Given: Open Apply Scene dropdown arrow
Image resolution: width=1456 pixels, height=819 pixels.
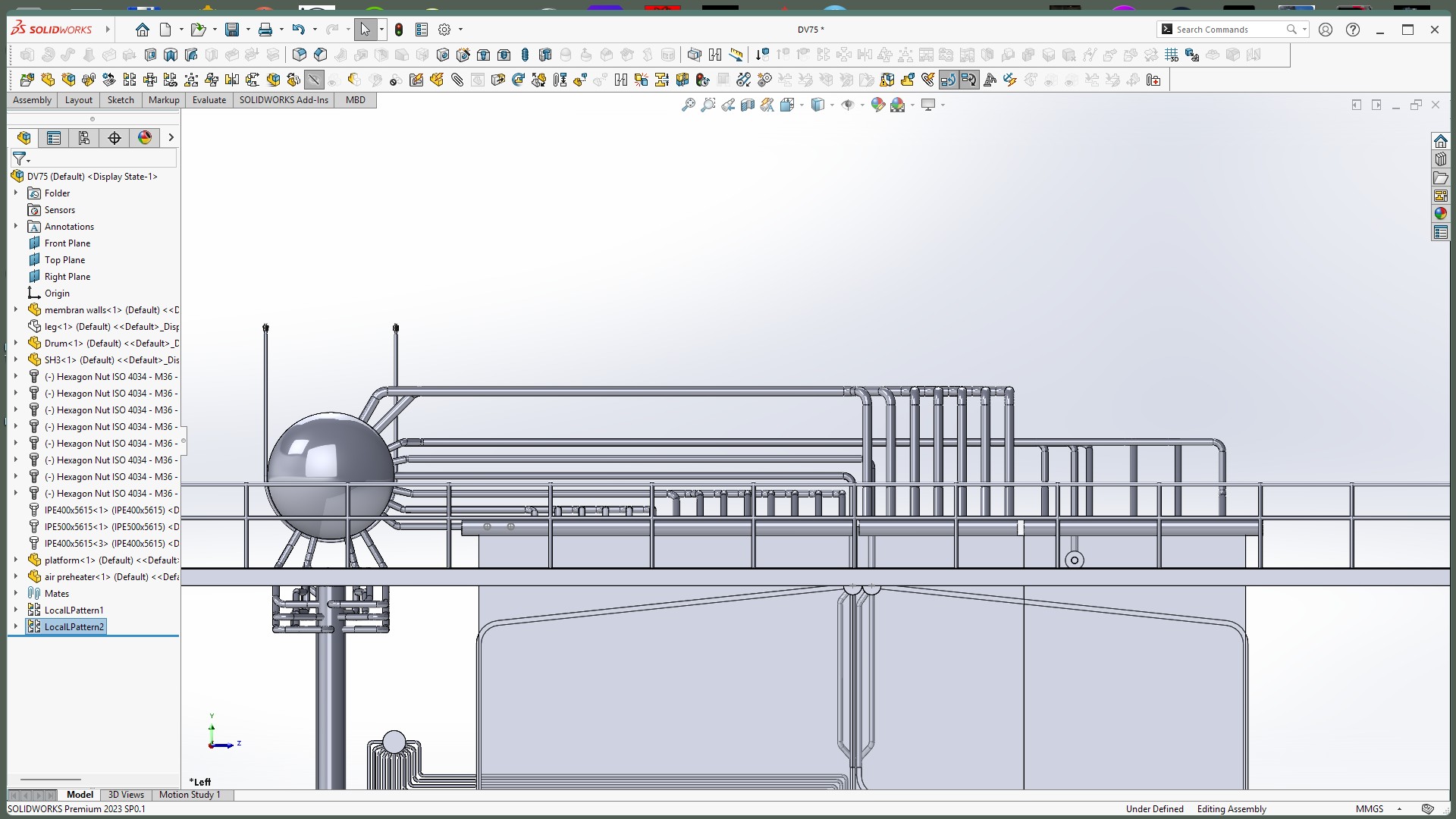Looking at the screenshot, I should click(912, 105).
